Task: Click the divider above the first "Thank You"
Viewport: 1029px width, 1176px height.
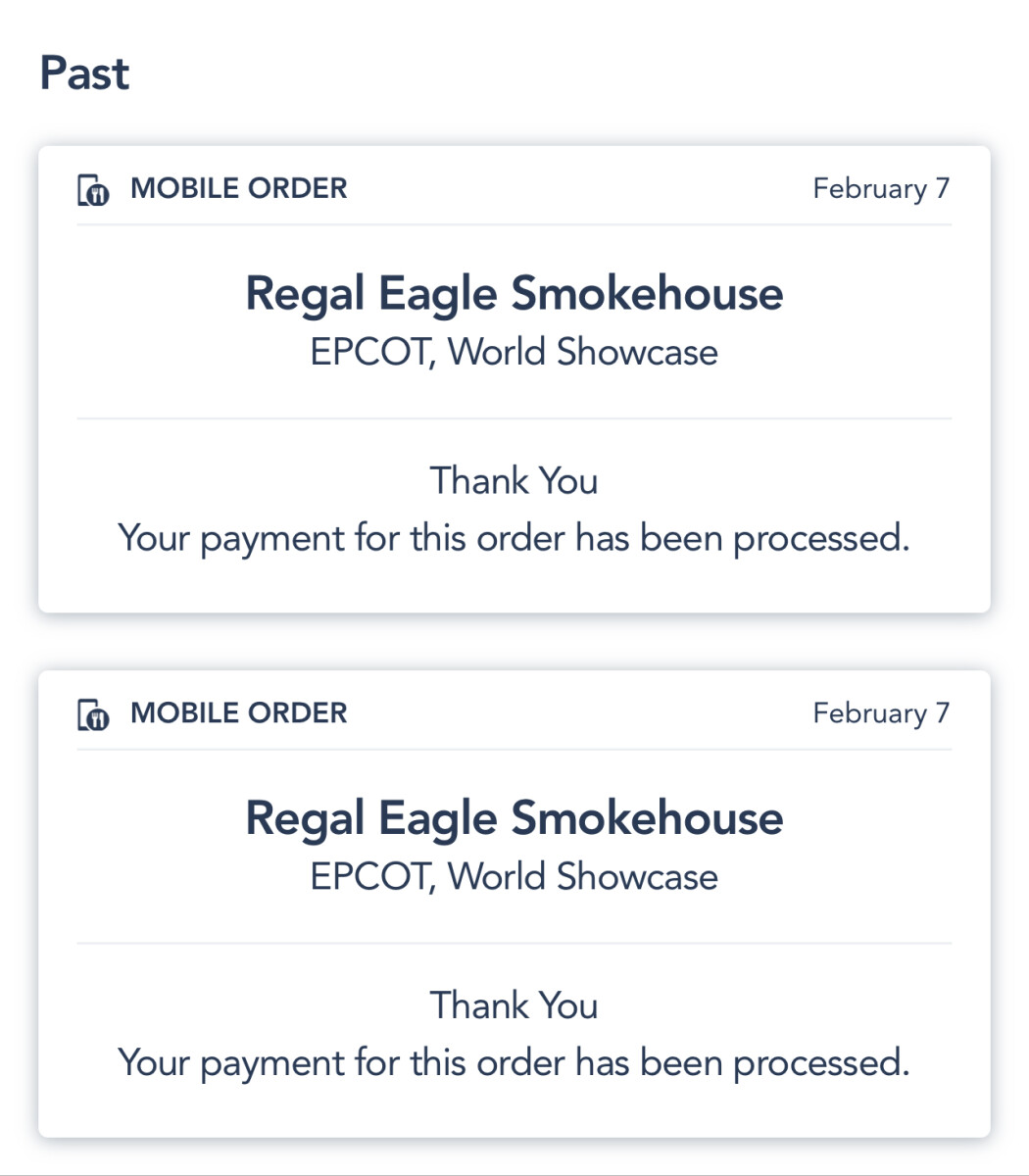Action: tap(514, 418)
